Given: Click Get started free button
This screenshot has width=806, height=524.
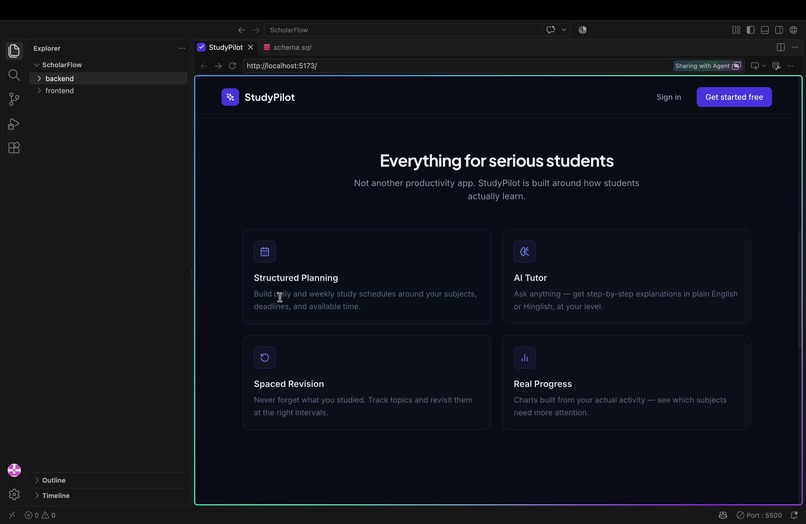Looking at the screenshot, I should click(x=734, y=97).
